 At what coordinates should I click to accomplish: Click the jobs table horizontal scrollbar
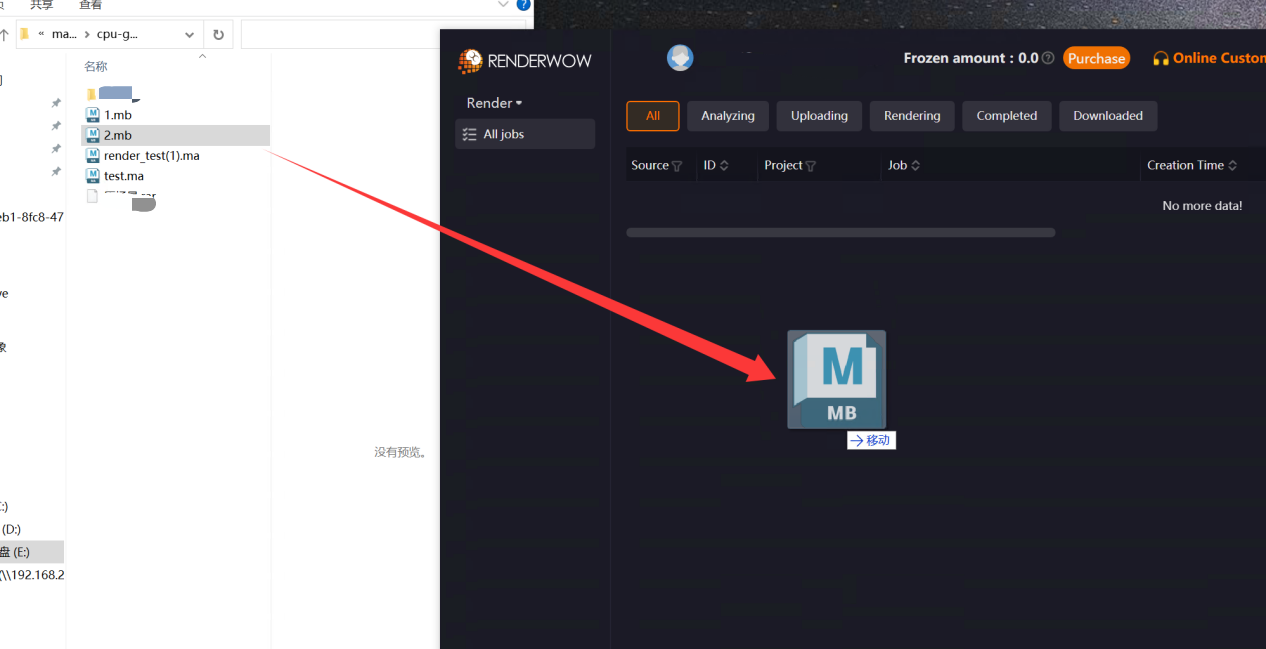(840, 233)
